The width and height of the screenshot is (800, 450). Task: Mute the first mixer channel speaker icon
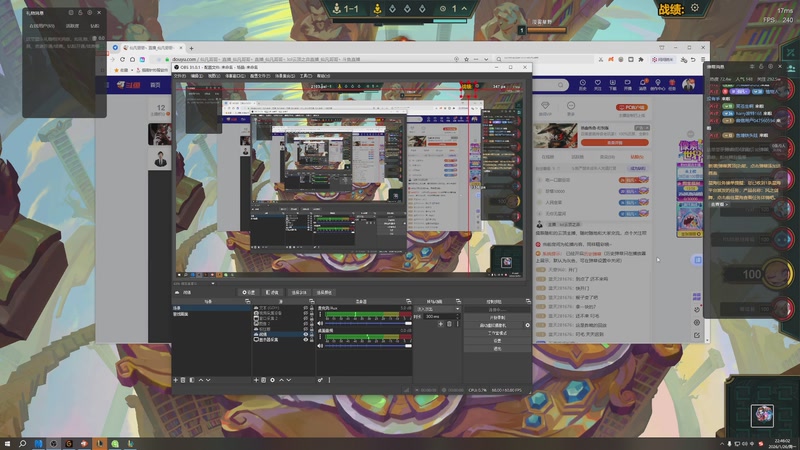point(320,323)
